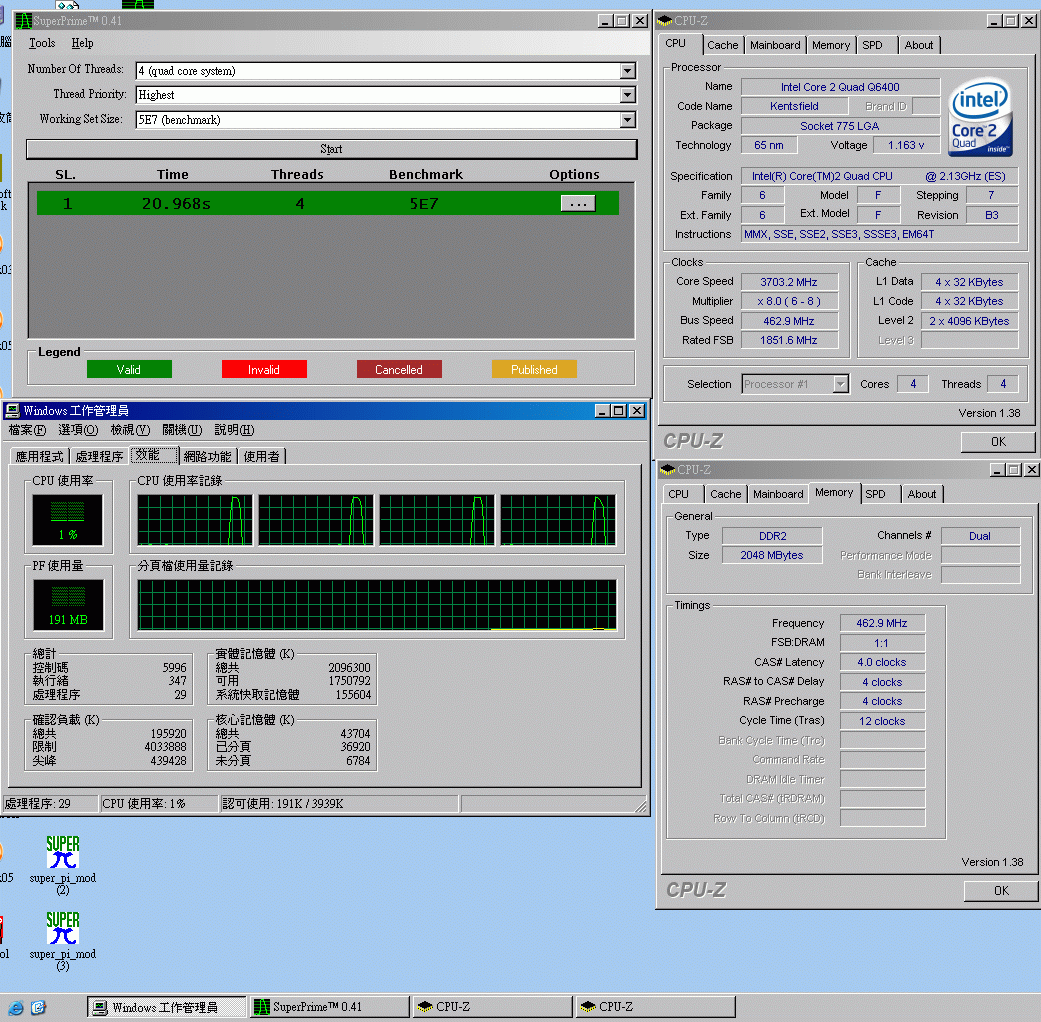Click the CPU usage 1% gauge
Viewport: 1041px width, 1022px height.
click(x=68, y=520)
